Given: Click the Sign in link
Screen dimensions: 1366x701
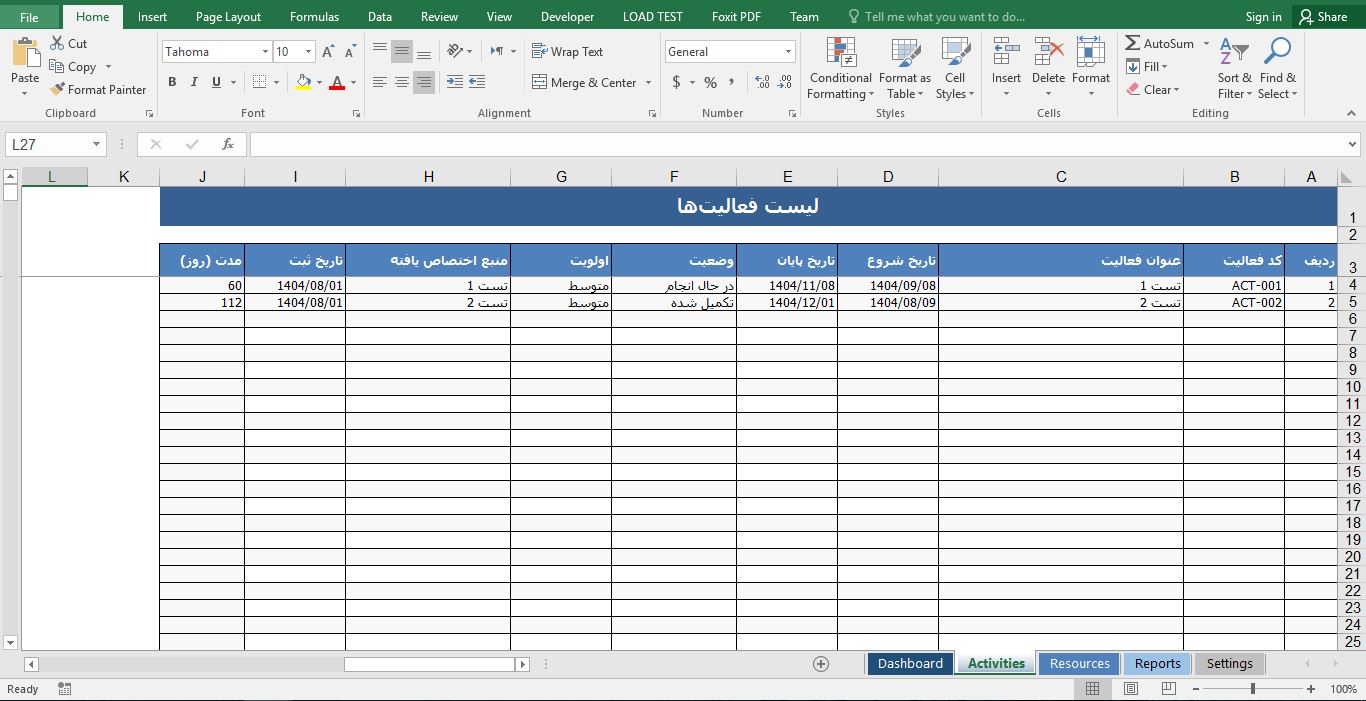Looking at the screenshot, I should [x=1263, y=16].
